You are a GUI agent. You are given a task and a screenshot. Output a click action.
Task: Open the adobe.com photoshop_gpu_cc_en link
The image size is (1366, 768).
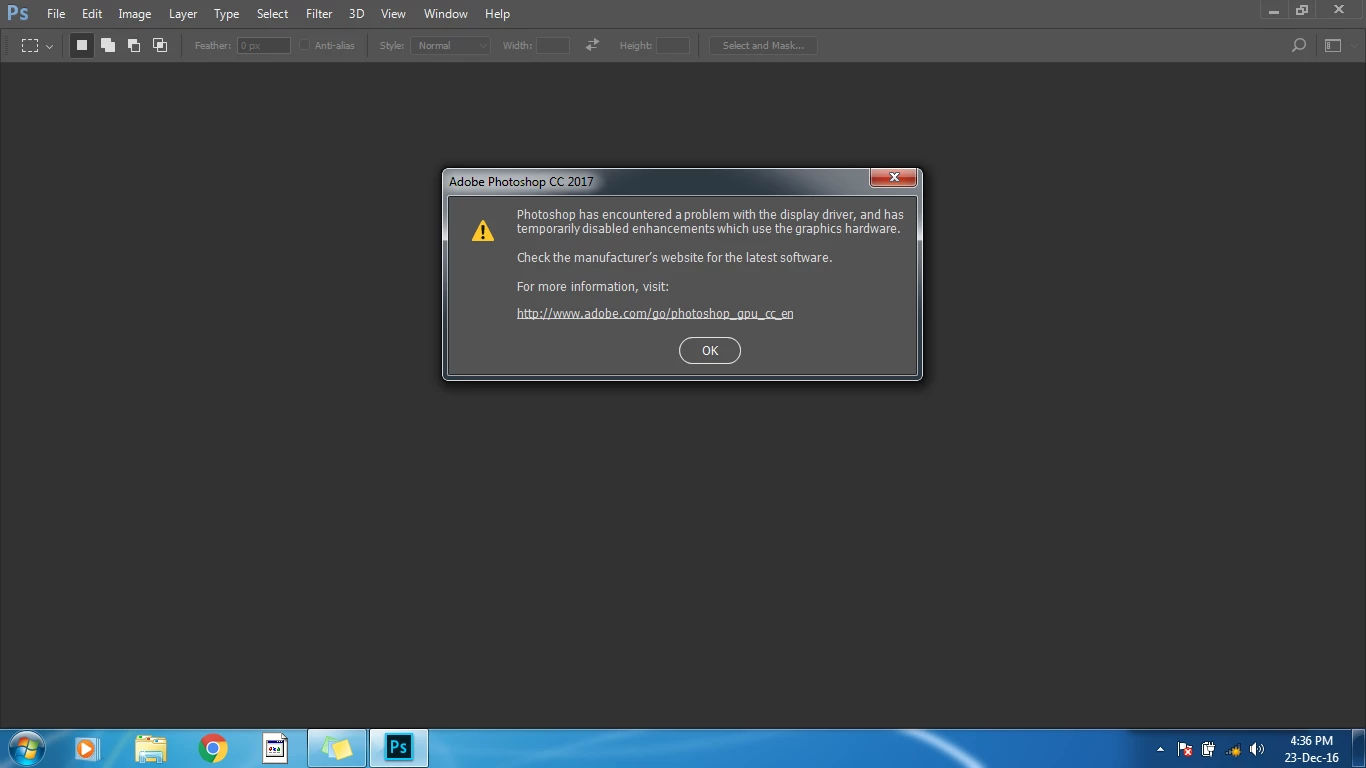click(x=655, y=313)
